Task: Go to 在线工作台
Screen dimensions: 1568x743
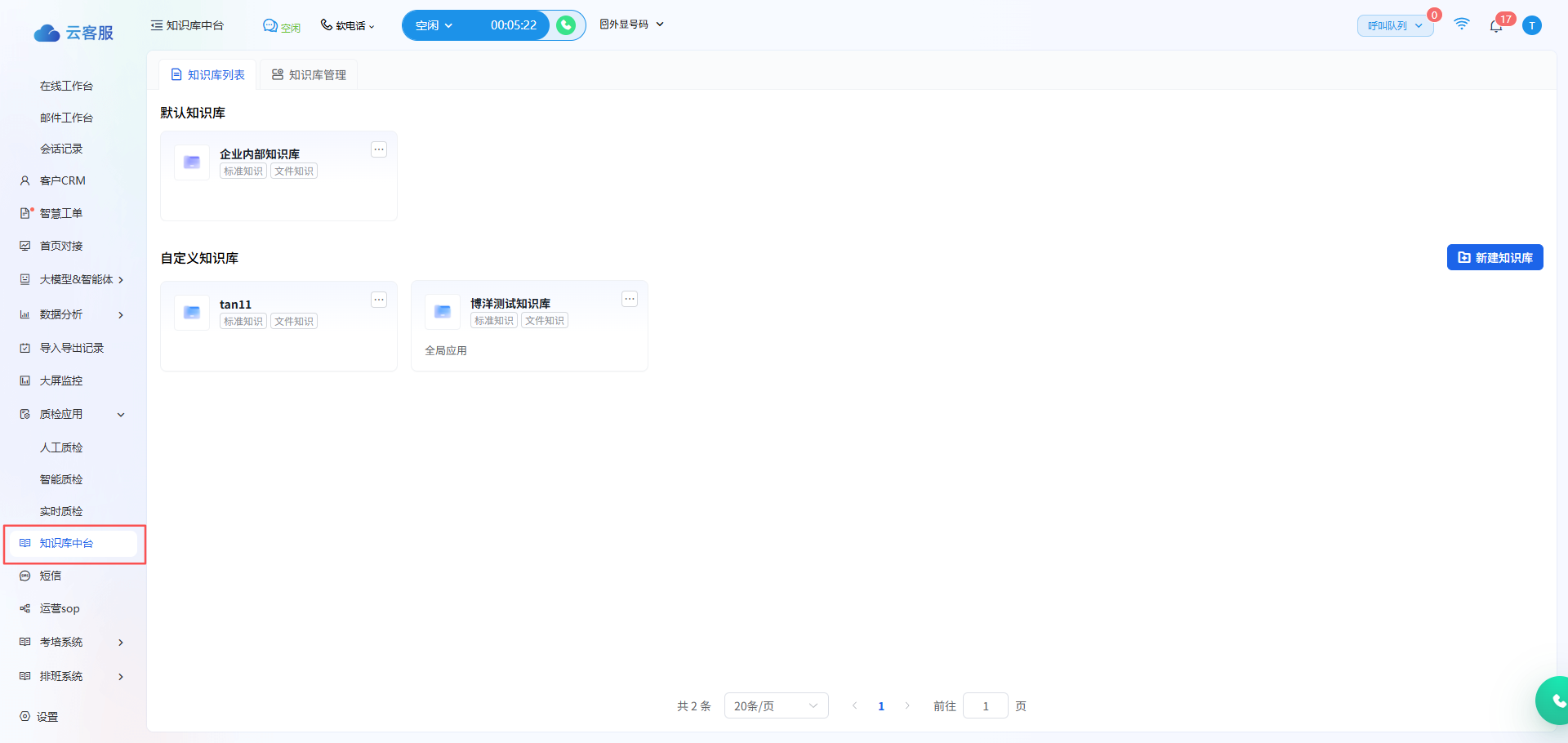Action: [66, 86]
